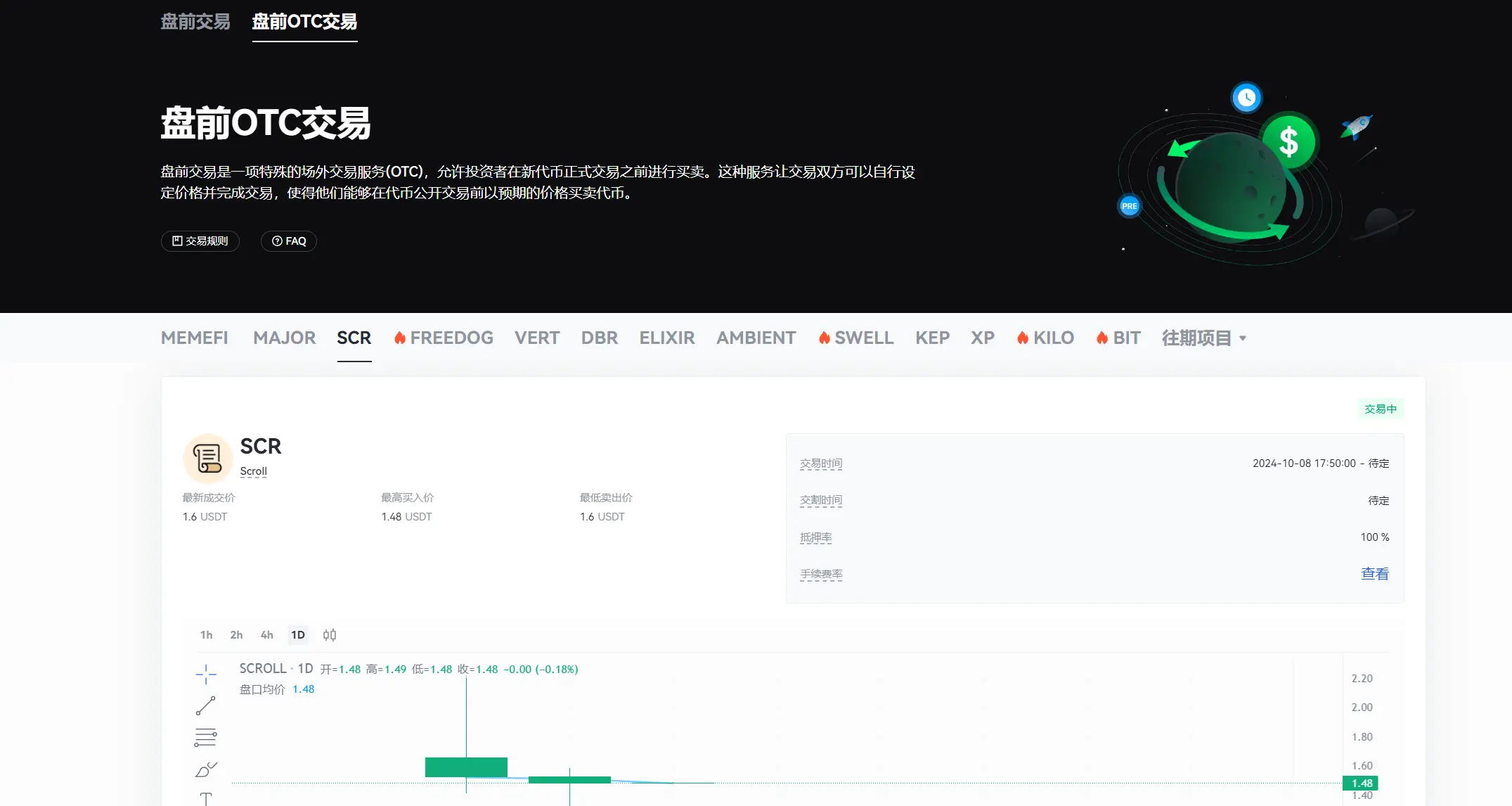Select the crosshair cursor tool
This screenshot has width=1512, height=806.
206,674
